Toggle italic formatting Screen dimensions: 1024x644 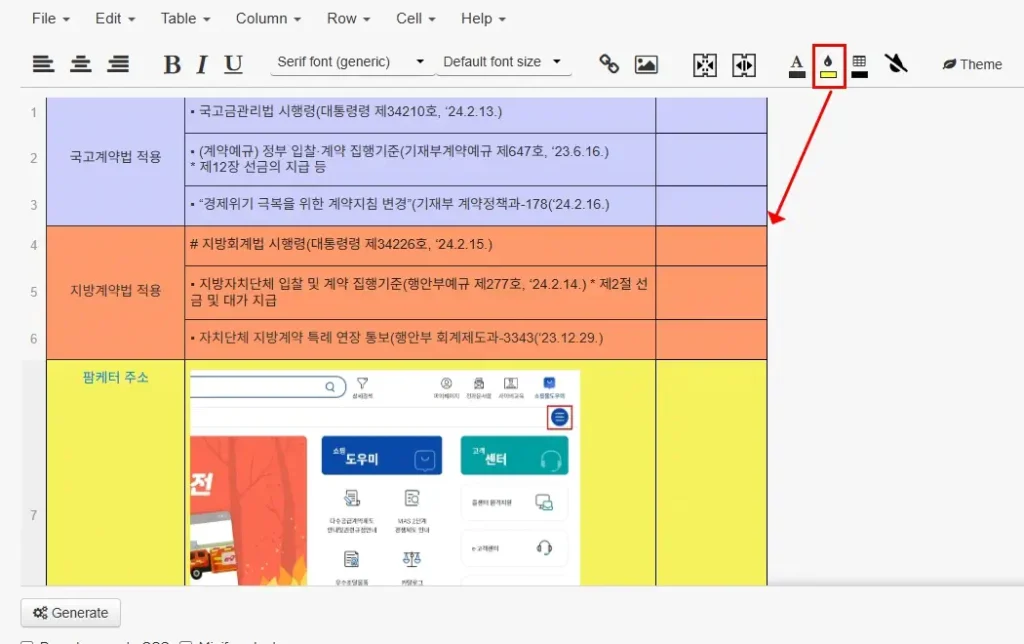coord(202,64)
